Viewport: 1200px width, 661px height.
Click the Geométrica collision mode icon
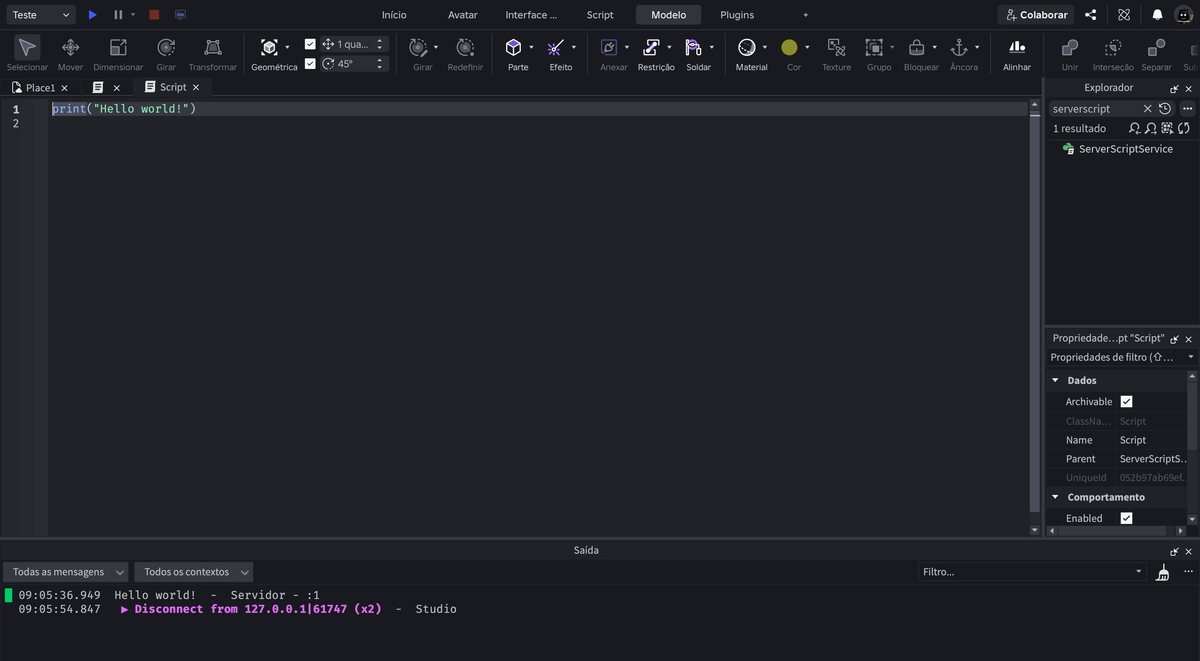tap(269, 47)
